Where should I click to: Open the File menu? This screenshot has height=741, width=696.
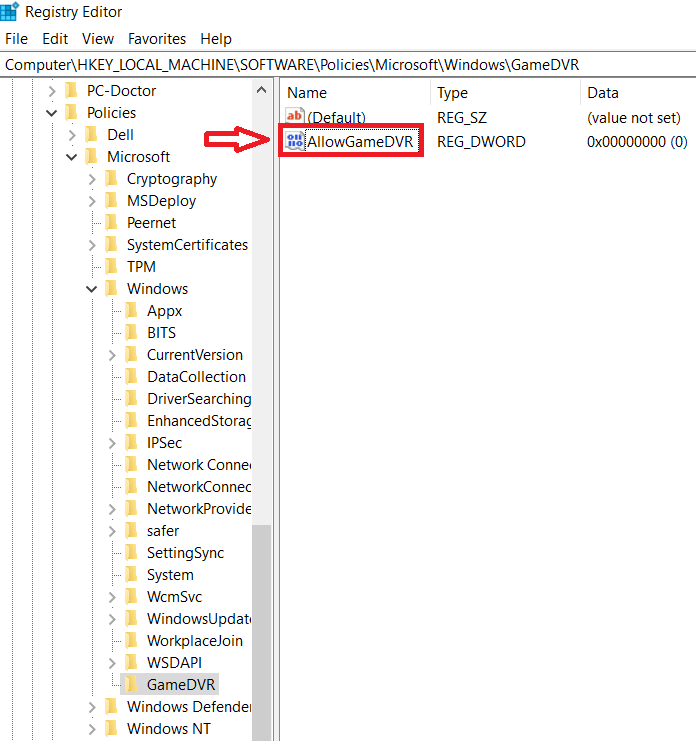[x=16, y=39]
